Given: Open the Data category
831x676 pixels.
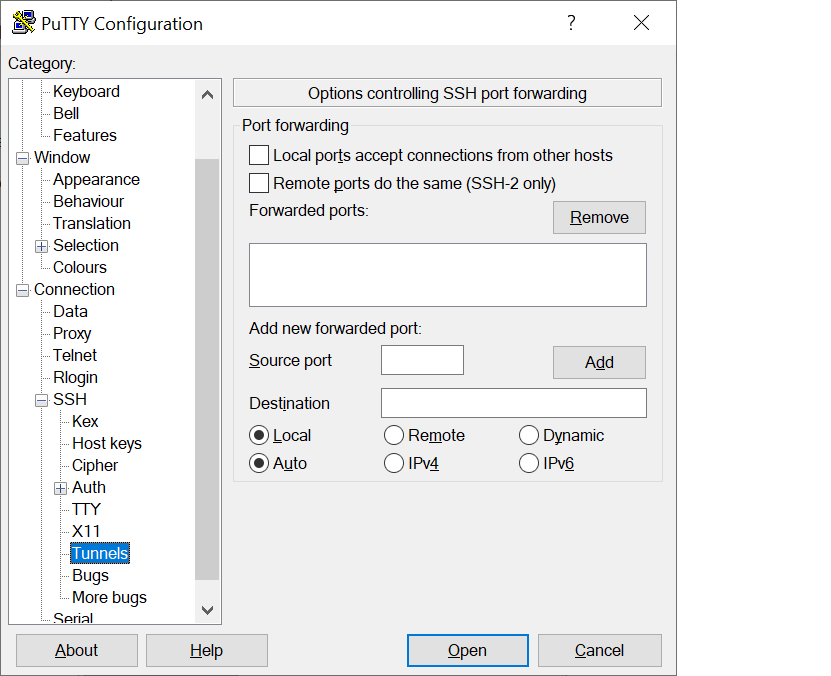Looking at the screenshot, I should (x=70, y=312).
